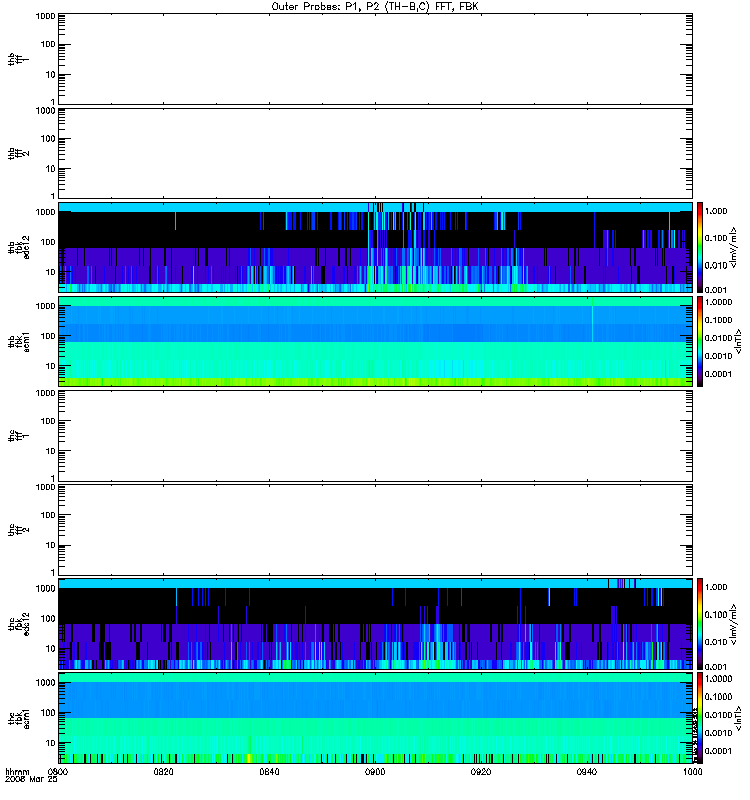Click the 0820 time axis label
This screenshot has width=750, height=800.
164,772
